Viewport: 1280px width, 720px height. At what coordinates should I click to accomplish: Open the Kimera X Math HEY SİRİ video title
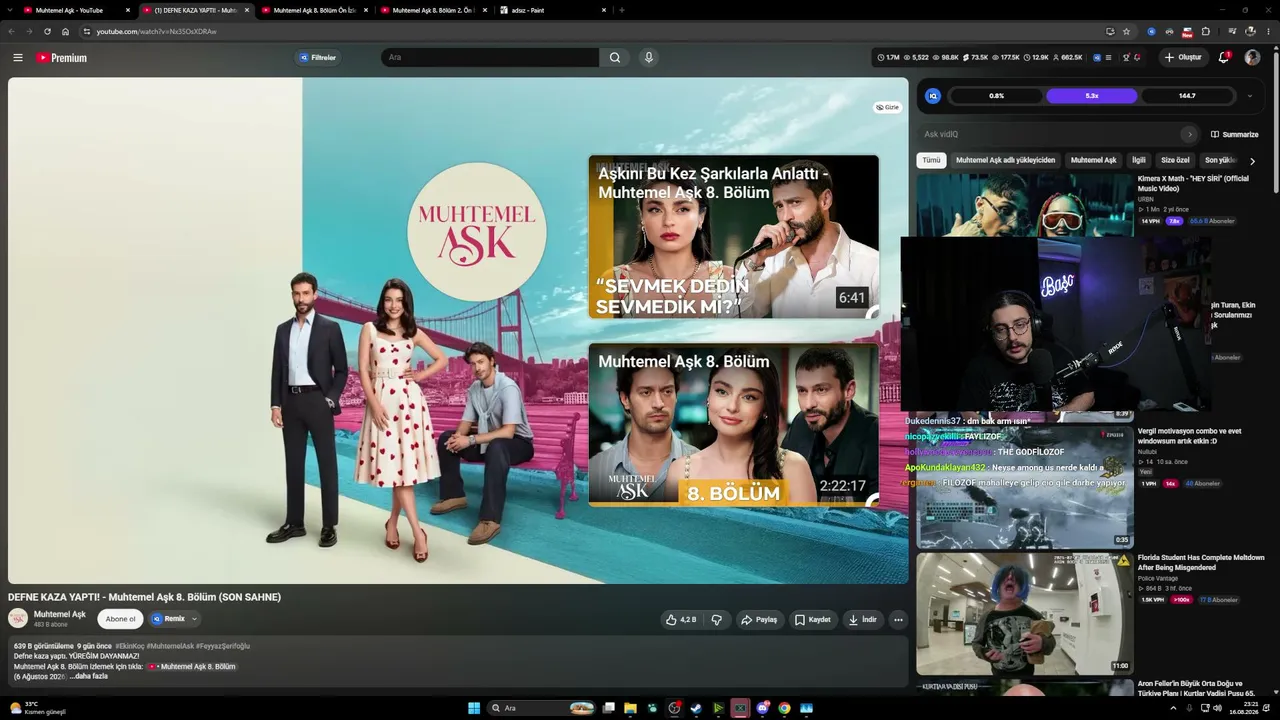tap(1193, 183)
